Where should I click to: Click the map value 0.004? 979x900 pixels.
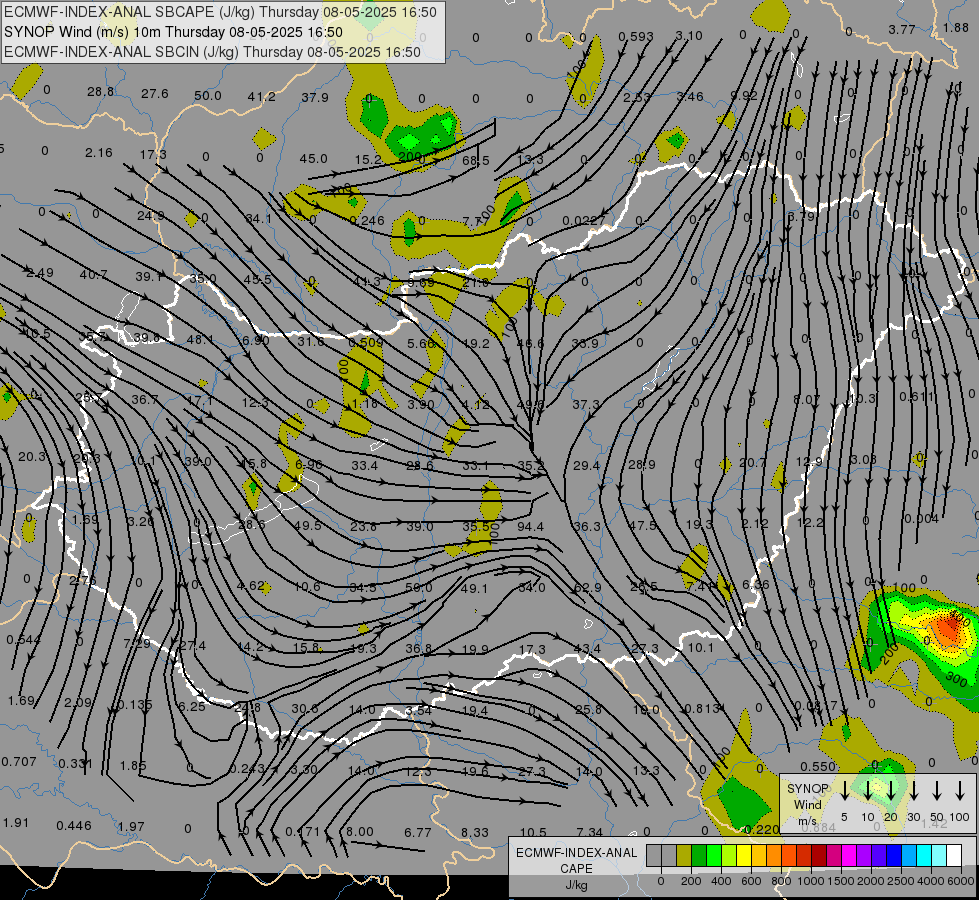921,518
